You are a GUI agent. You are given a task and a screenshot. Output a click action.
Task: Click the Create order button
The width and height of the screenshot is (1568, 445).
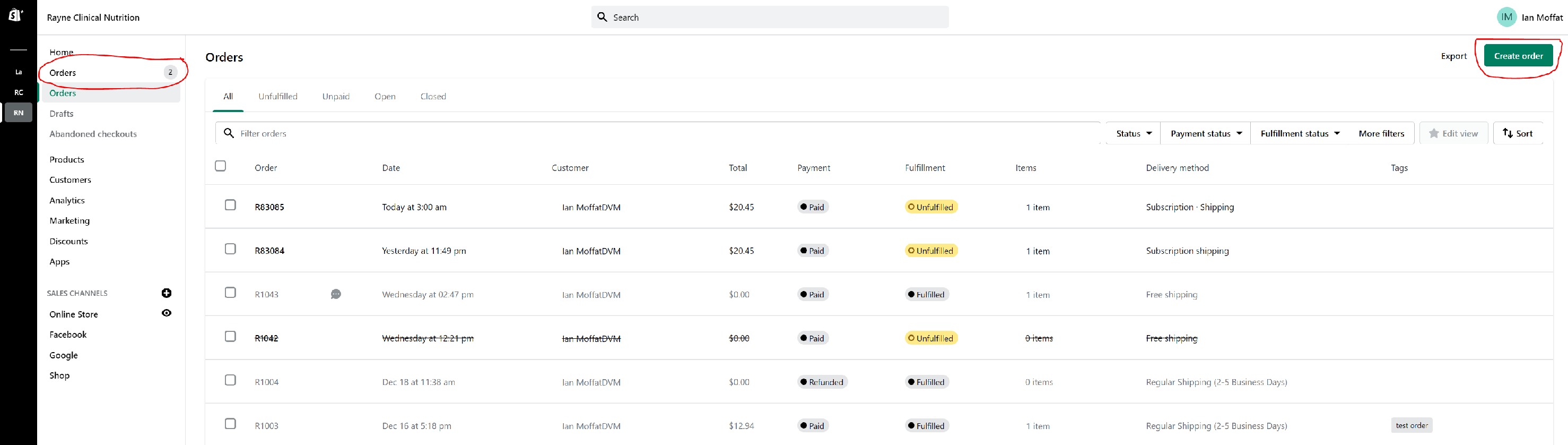click(x=1518, y=56)
